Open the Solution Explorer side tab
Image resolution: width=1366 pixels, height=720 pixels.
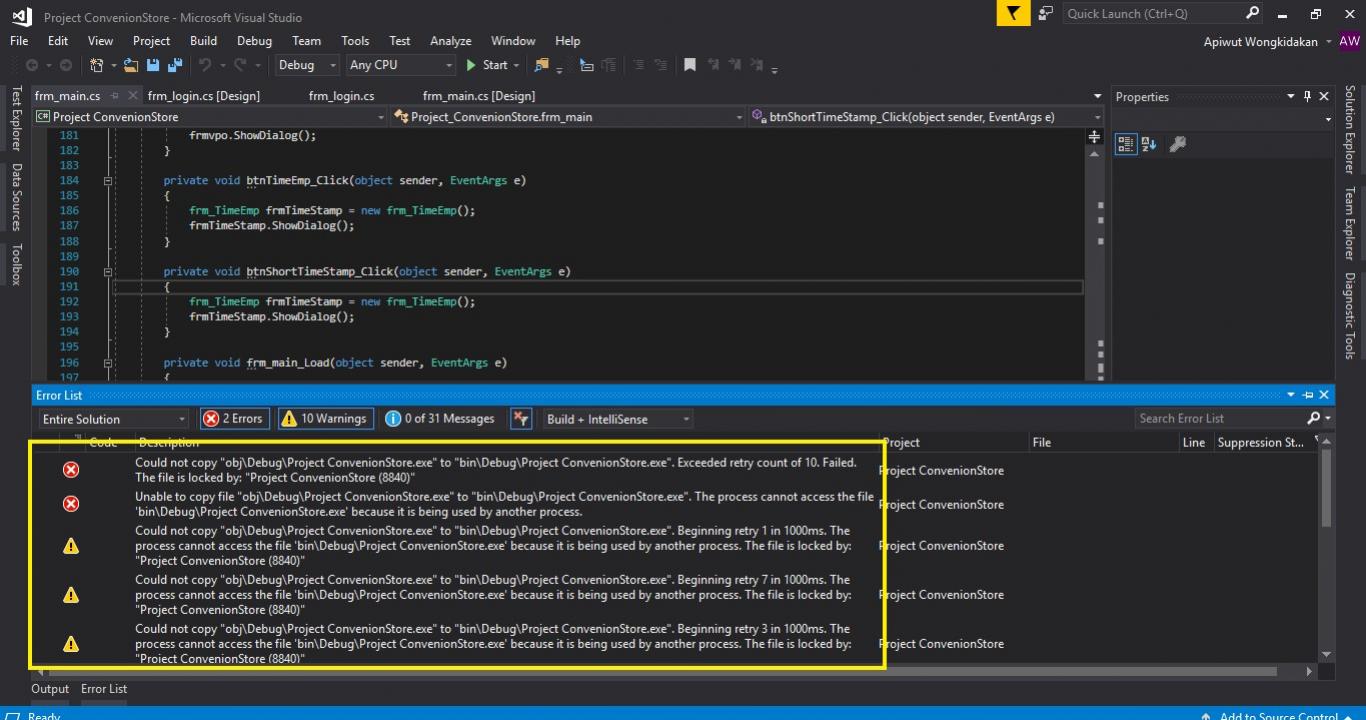point(1349,129)
